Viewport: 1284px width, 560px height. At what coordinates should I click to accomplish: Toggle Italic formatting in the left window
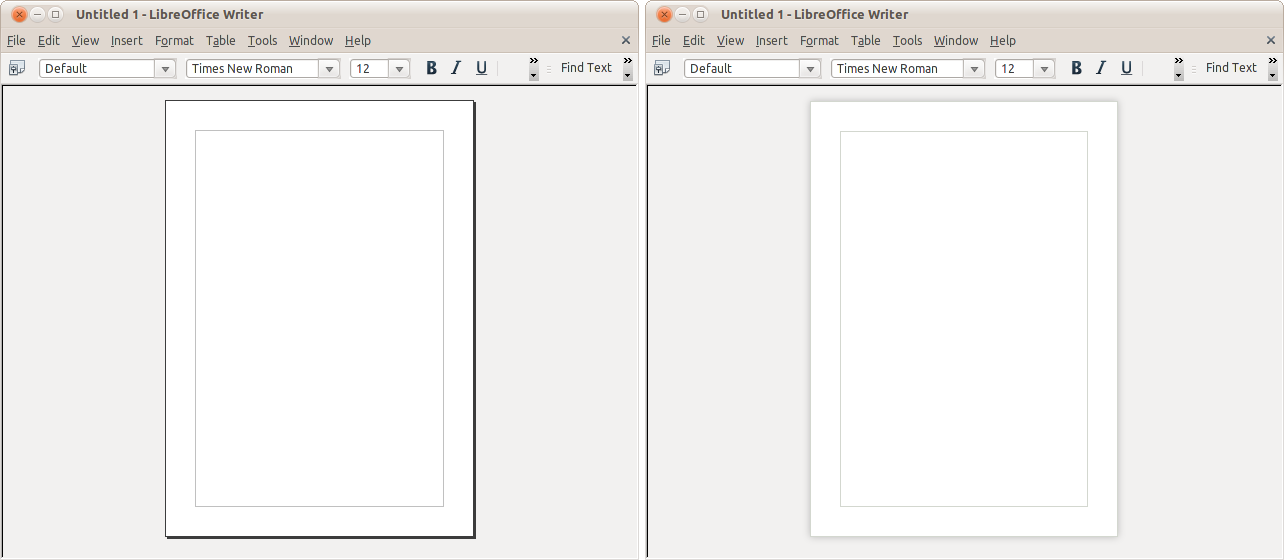[456, 68]
